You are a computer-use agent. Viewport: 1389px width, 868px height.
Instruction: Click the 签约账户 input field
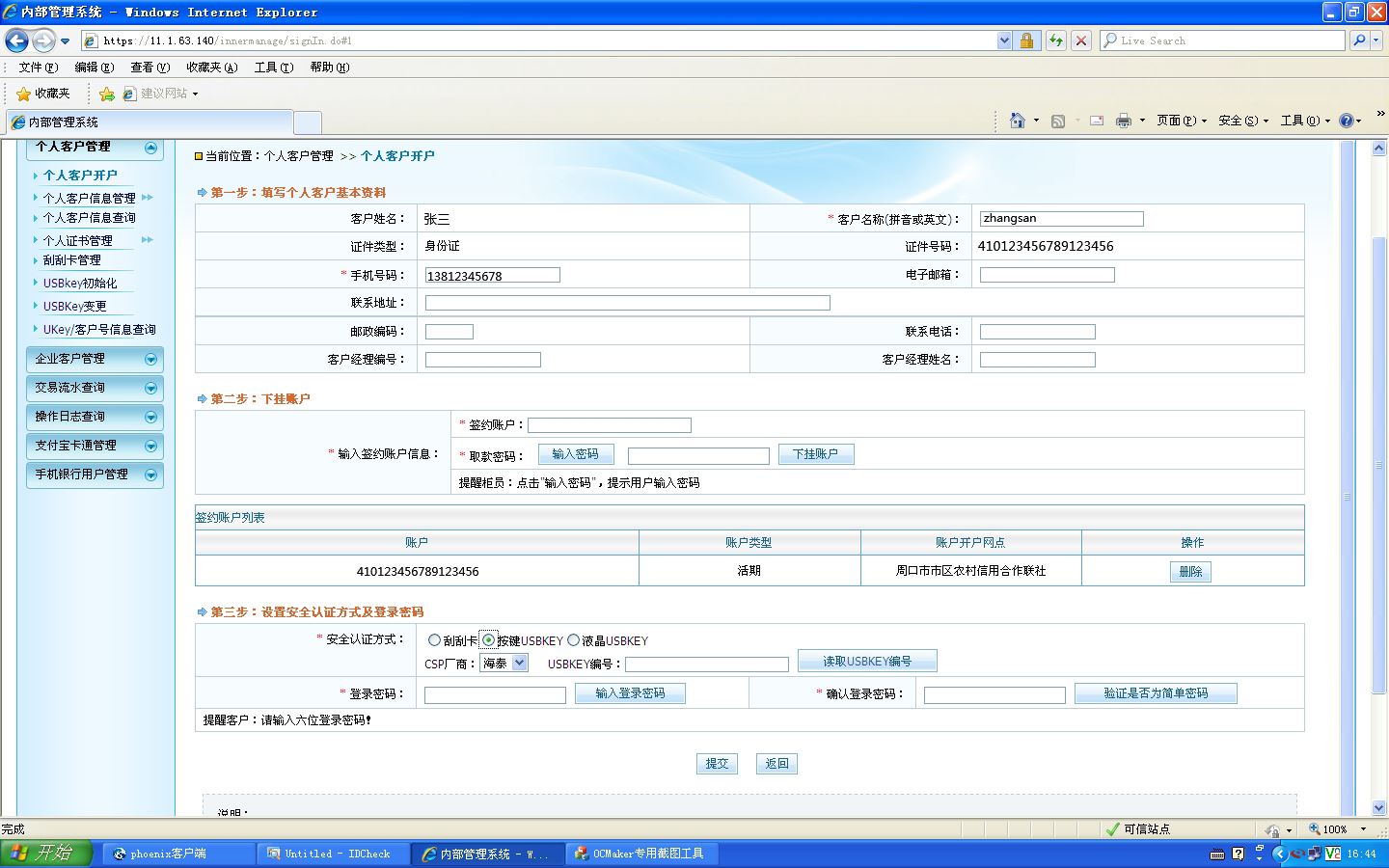tap(610, 425)
